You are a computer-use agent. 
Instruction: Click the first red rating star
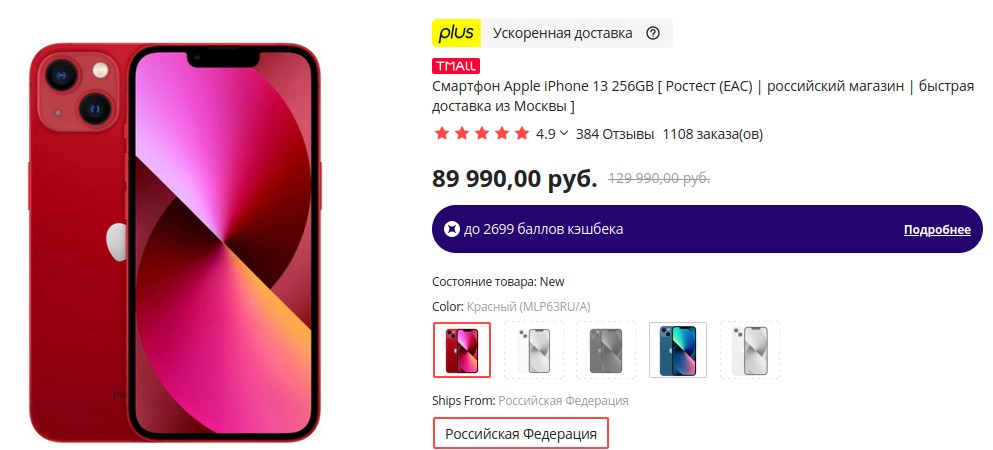click(x=441, y=134)
